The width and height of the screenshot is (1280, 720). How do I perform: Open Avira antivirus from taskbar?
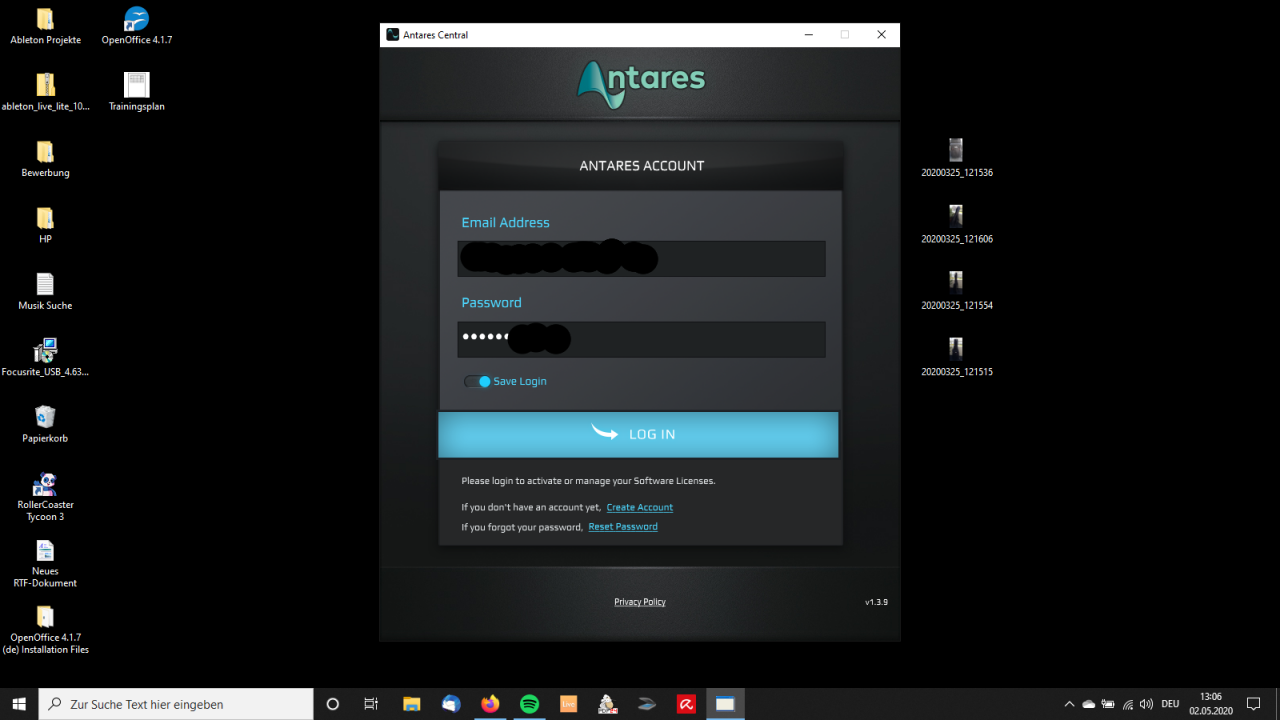tap(686, 704)
